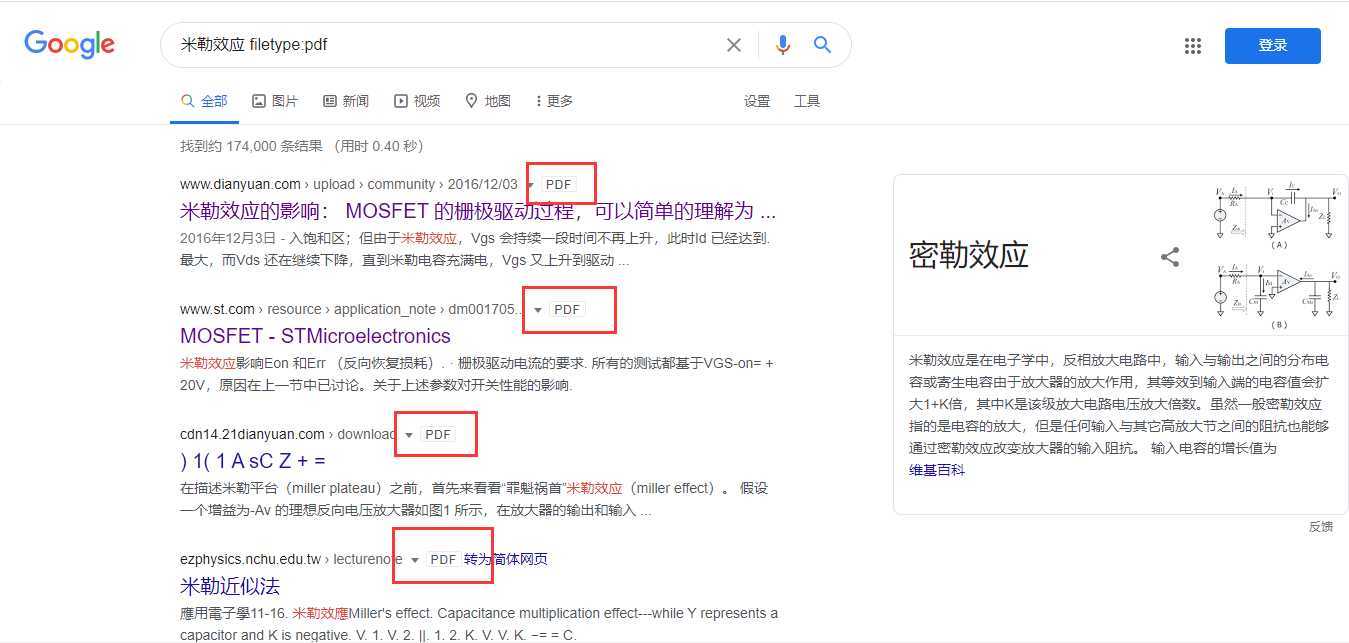1349x643 pixels.
Task: Click PDF label on dianyuan.com result
Action: pyautogui.click(x=559, y=185)
